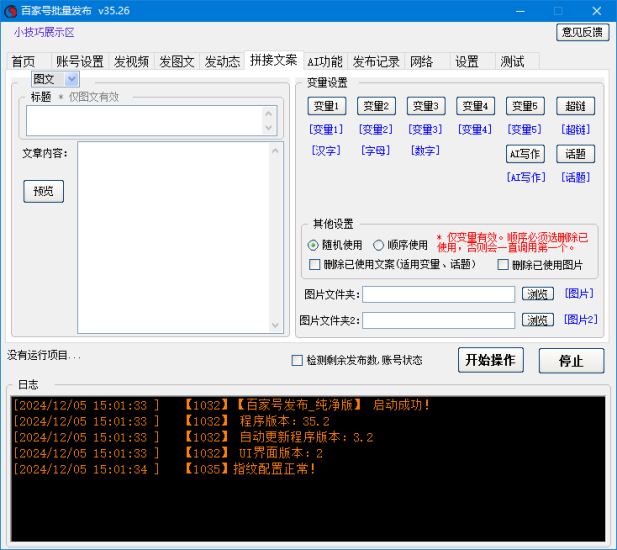Screen dimensions: 617x550
Task: Insert the [AI写作] placeholder link
Action: coord(526,177)
